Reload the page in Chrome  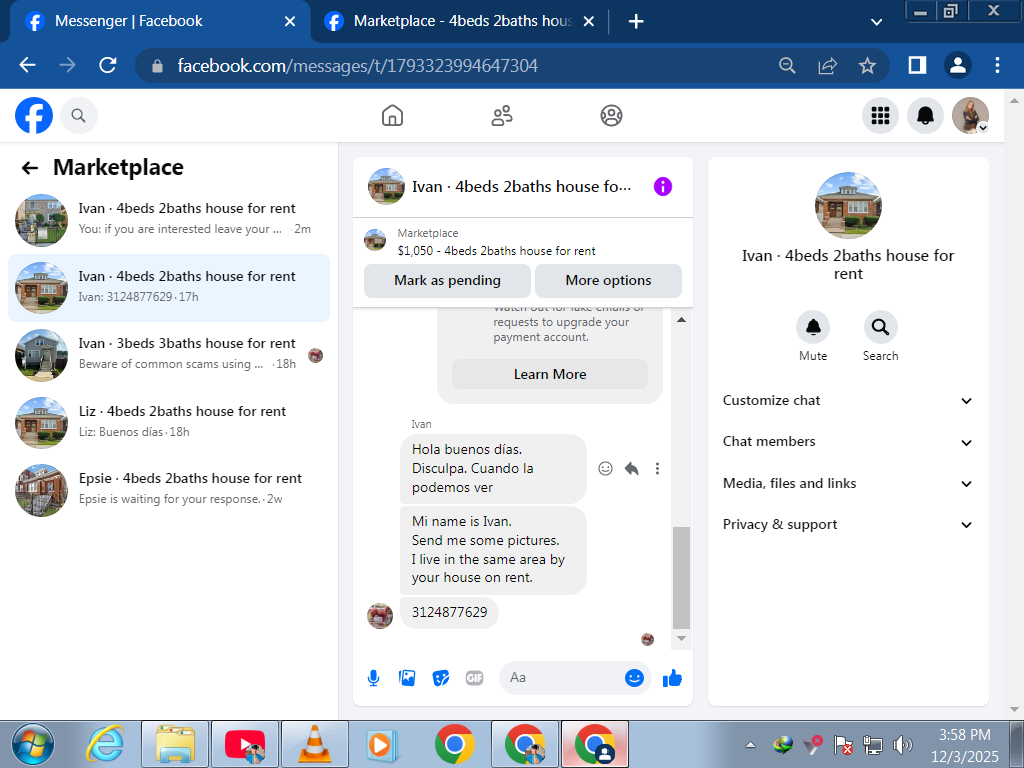[108, 65]
